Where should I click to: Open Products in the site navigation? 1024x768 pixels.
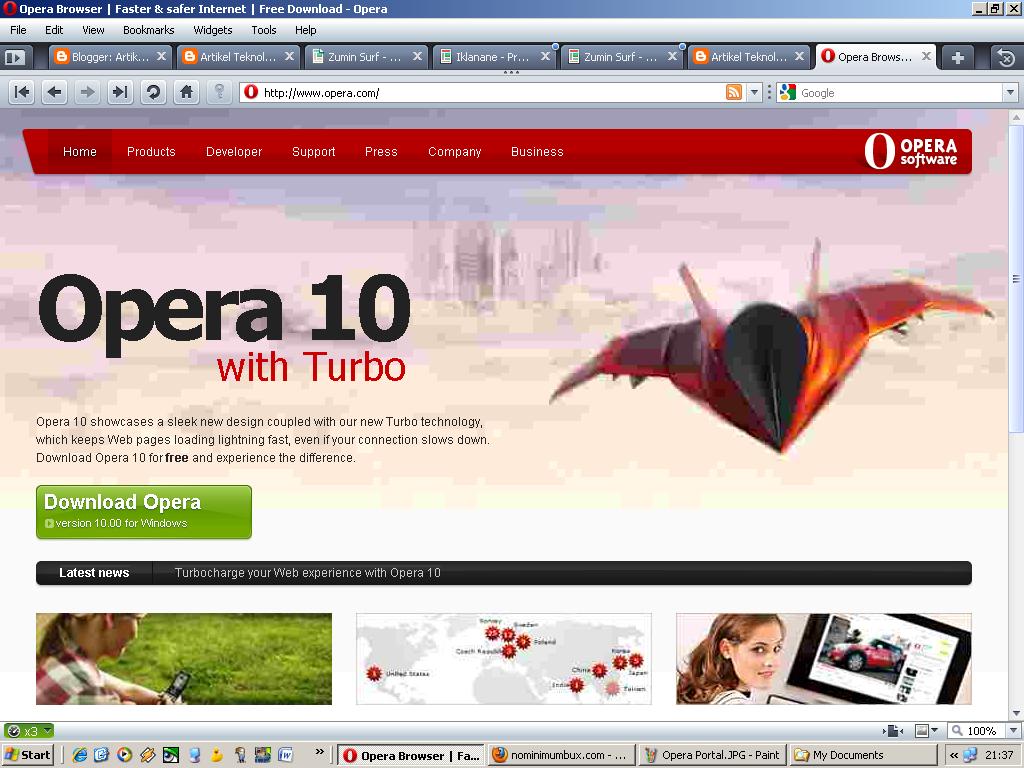151,152
